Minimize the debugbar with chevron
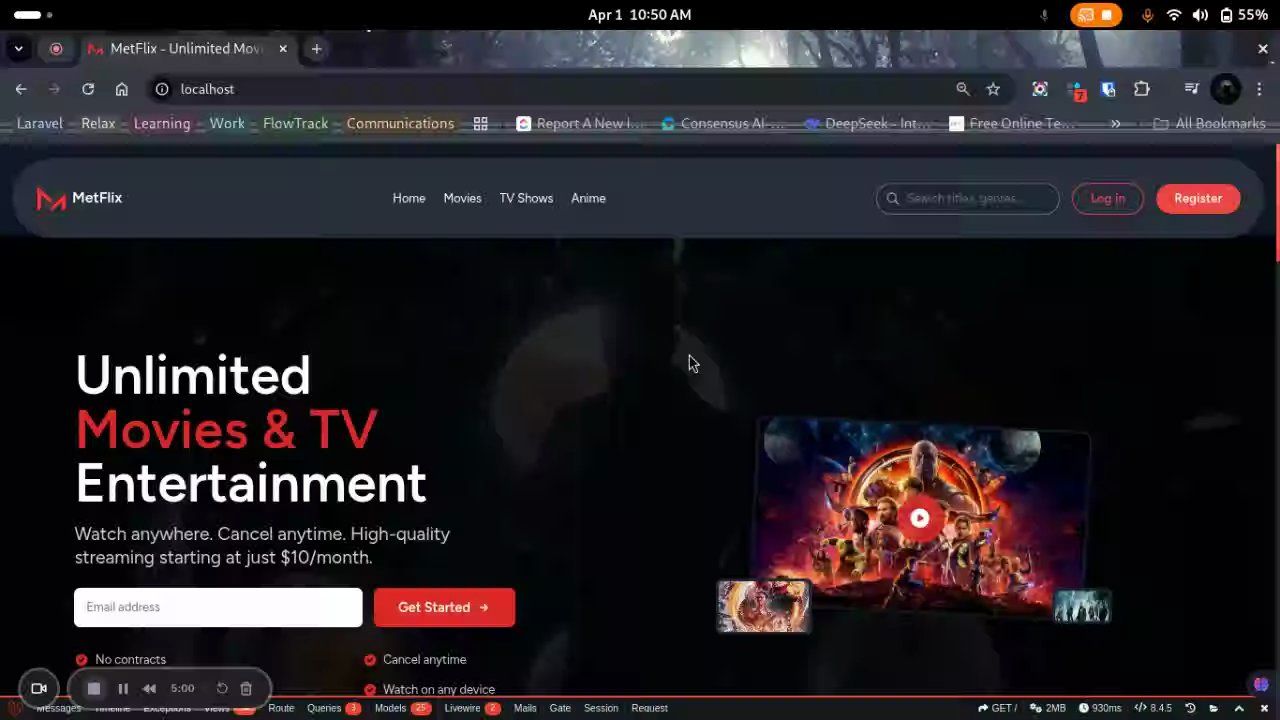Viewport: 1280px width, 720px height. click(1240, 708)
